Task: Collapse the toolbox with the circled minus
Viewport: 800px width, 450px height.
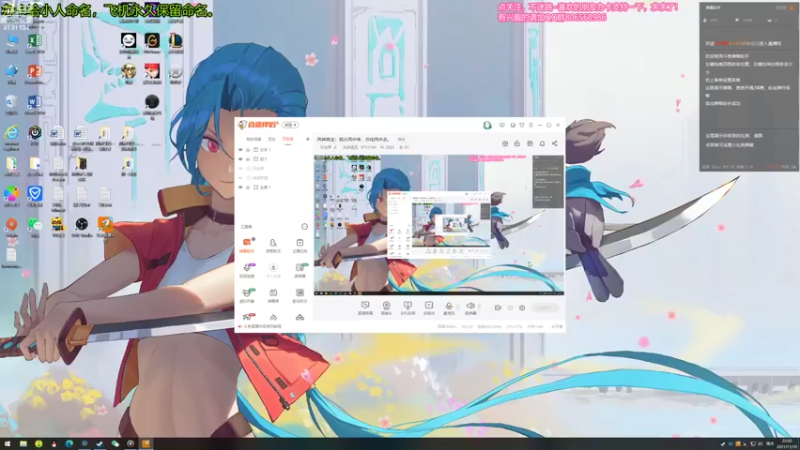Action: point(305,227)
